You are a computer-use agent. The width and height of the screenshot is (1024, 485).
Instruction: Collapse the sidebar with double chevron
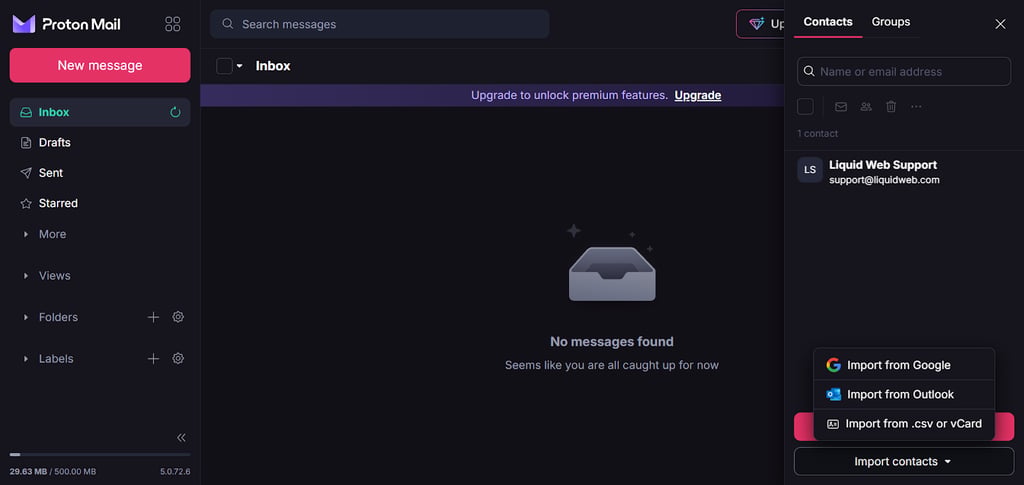(x=182, y=437)
